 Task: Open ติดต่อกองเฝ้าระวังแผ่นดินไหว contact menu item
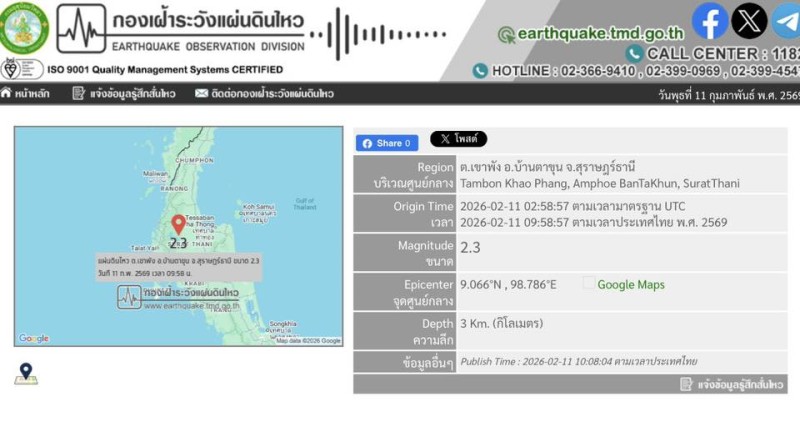[265, 94]
